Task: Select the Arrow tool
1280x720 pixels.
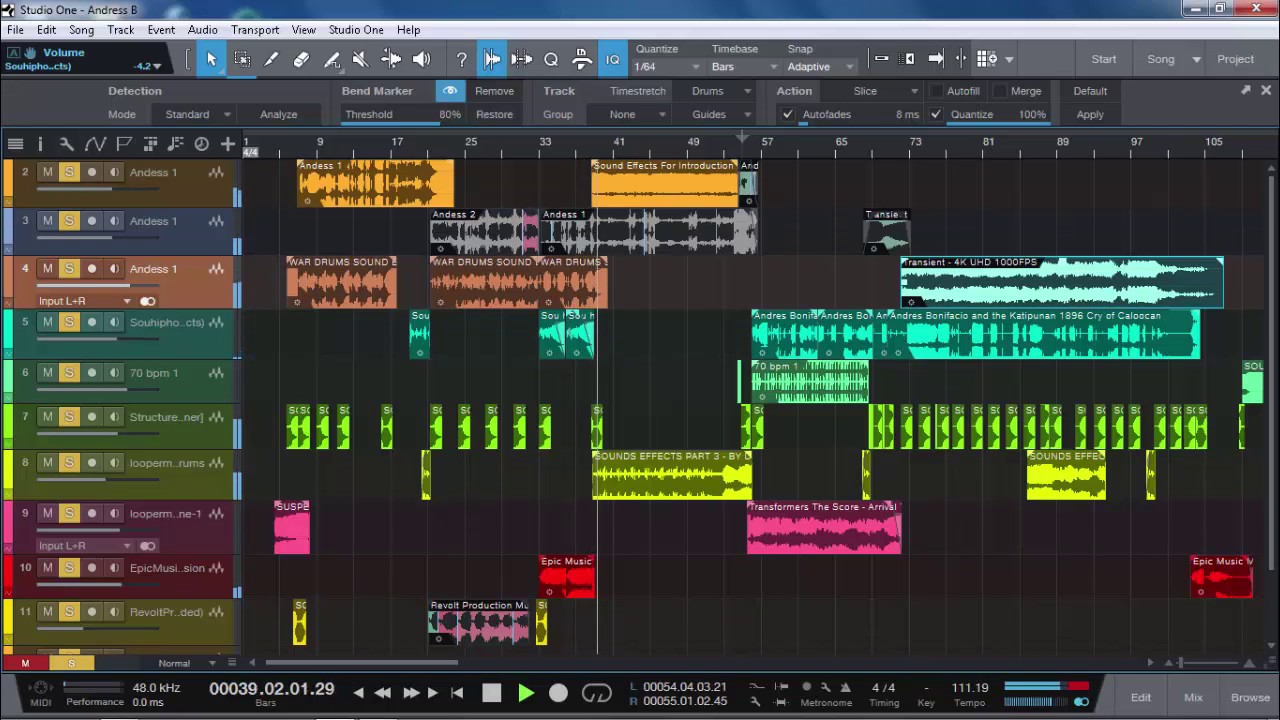Action: [211, 59]
